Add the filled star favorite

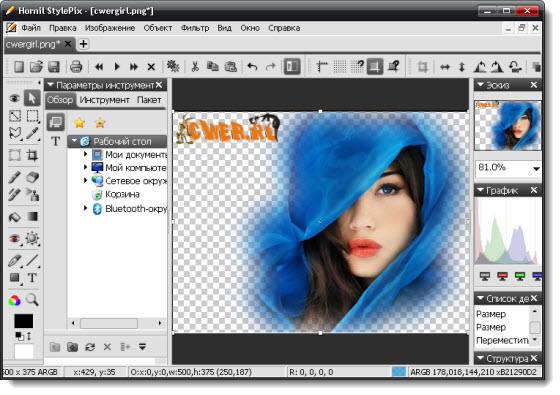[79, 123]
